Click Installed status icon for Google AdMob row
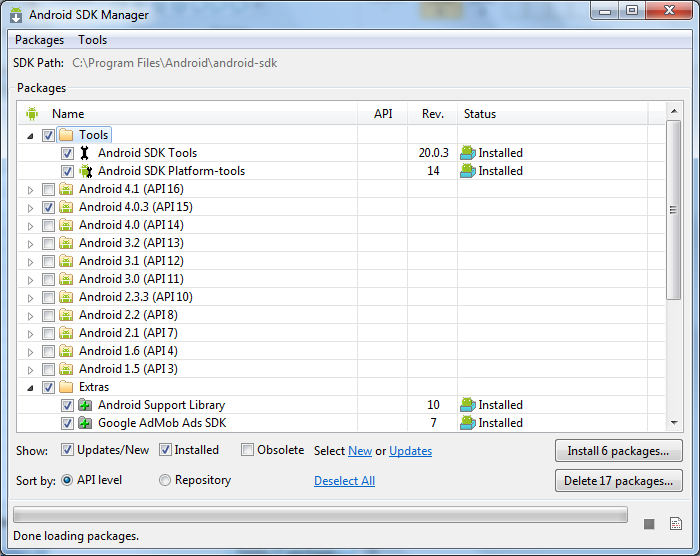Viewport: 700px width, 556px height. click(x=467, y=423)
